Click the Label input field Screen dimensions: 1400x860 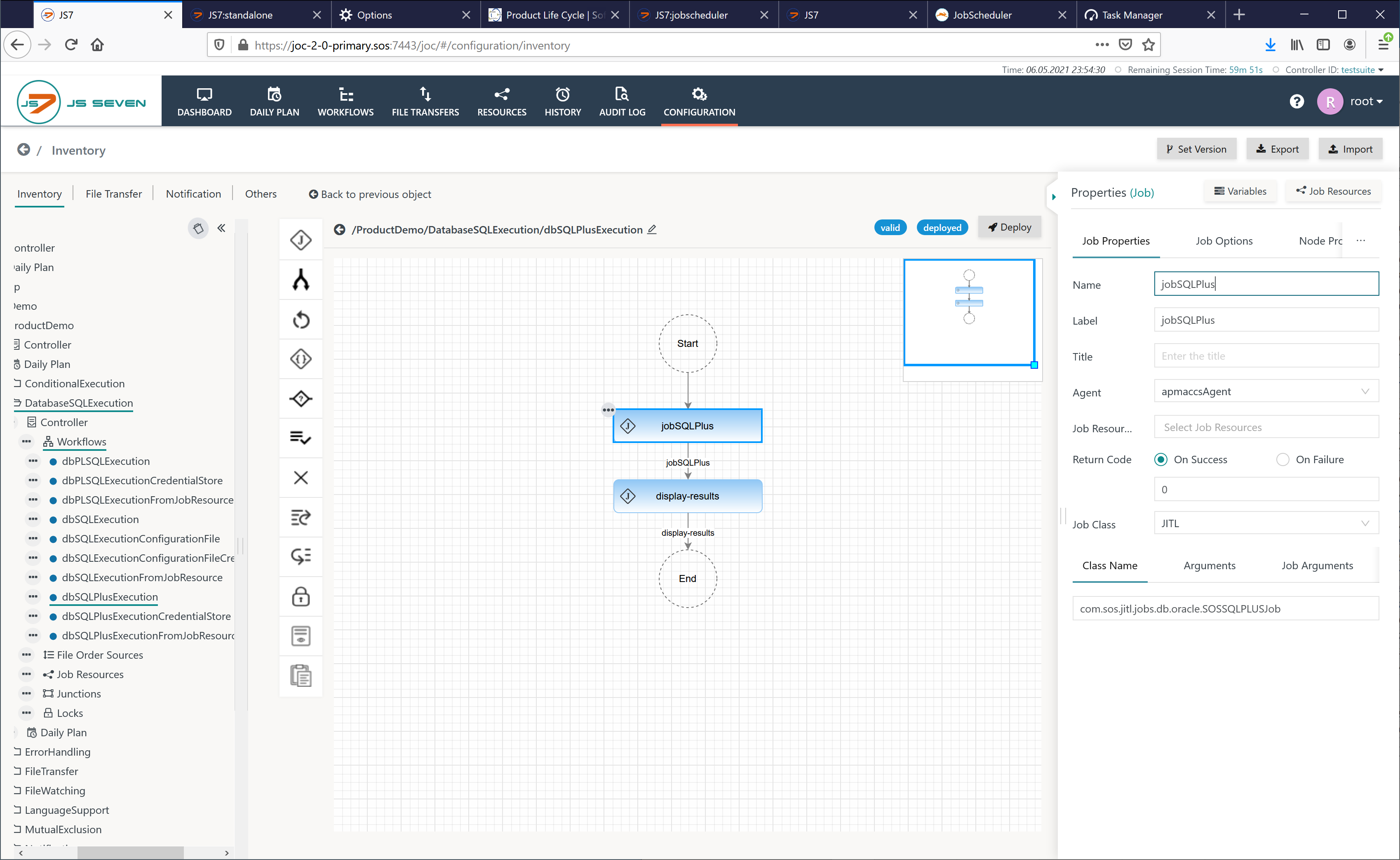tap(1266, 320)
